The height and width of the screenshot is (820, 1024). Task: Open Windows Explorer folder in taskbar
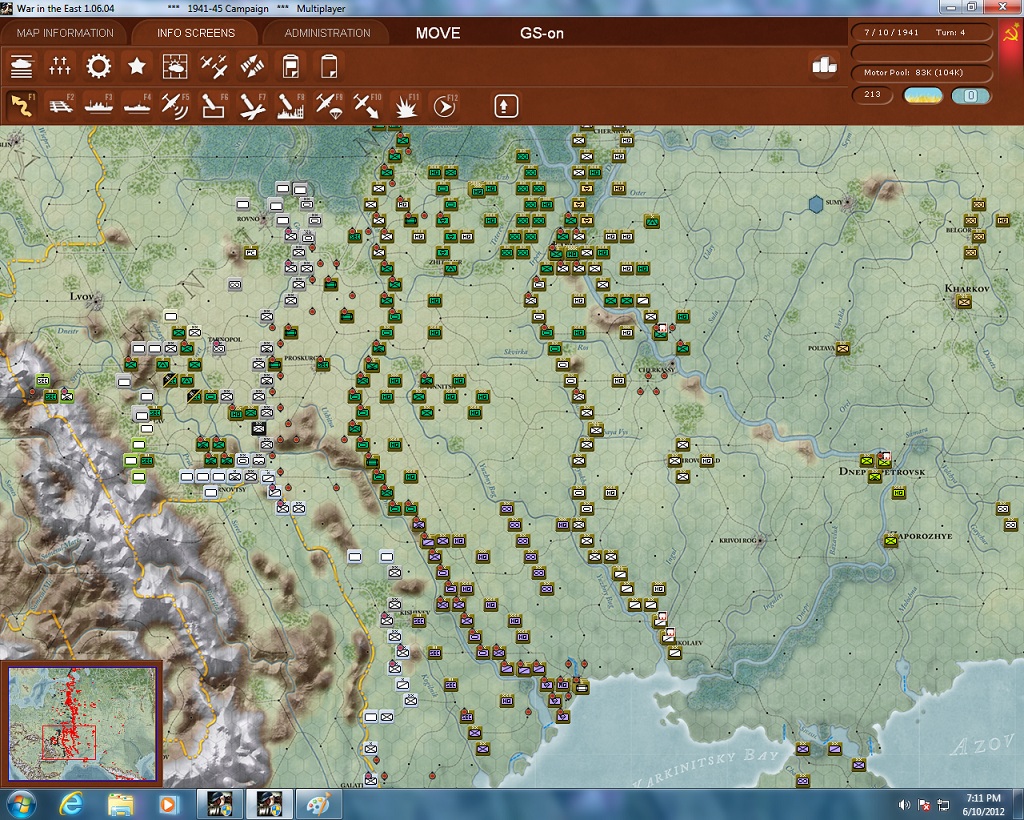click(x=120, y=804)
